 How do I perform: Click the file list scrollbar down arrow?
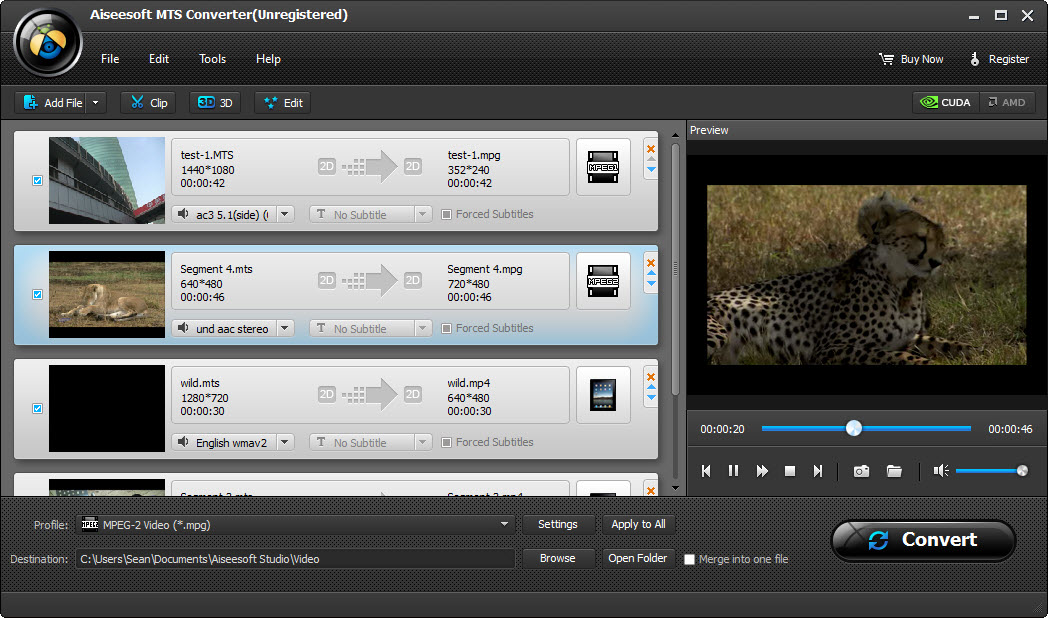tap(675, 488)
